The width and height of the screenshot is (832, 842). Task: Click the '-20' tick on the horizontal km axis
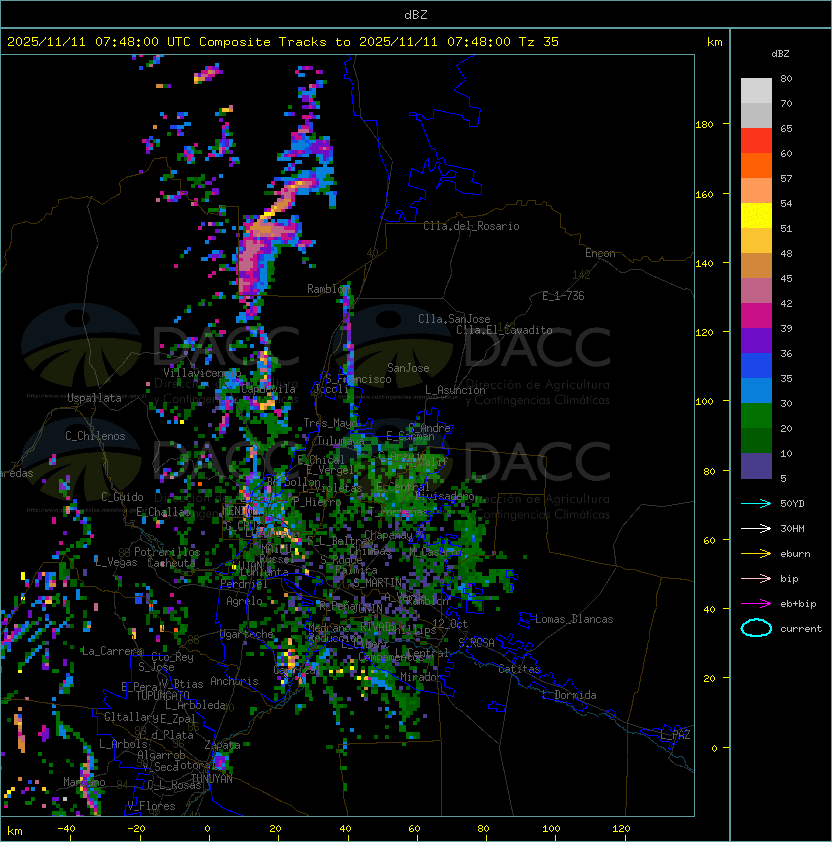pos(136,829)
